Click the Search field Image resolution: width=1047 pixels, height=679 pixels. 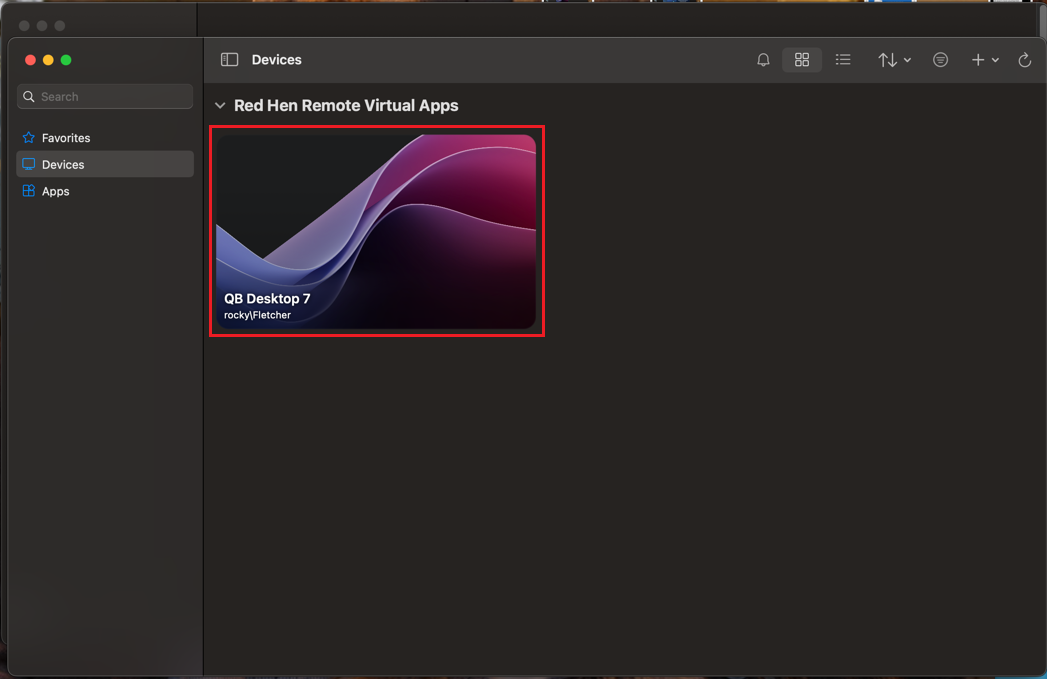click(x=104, y=96)
